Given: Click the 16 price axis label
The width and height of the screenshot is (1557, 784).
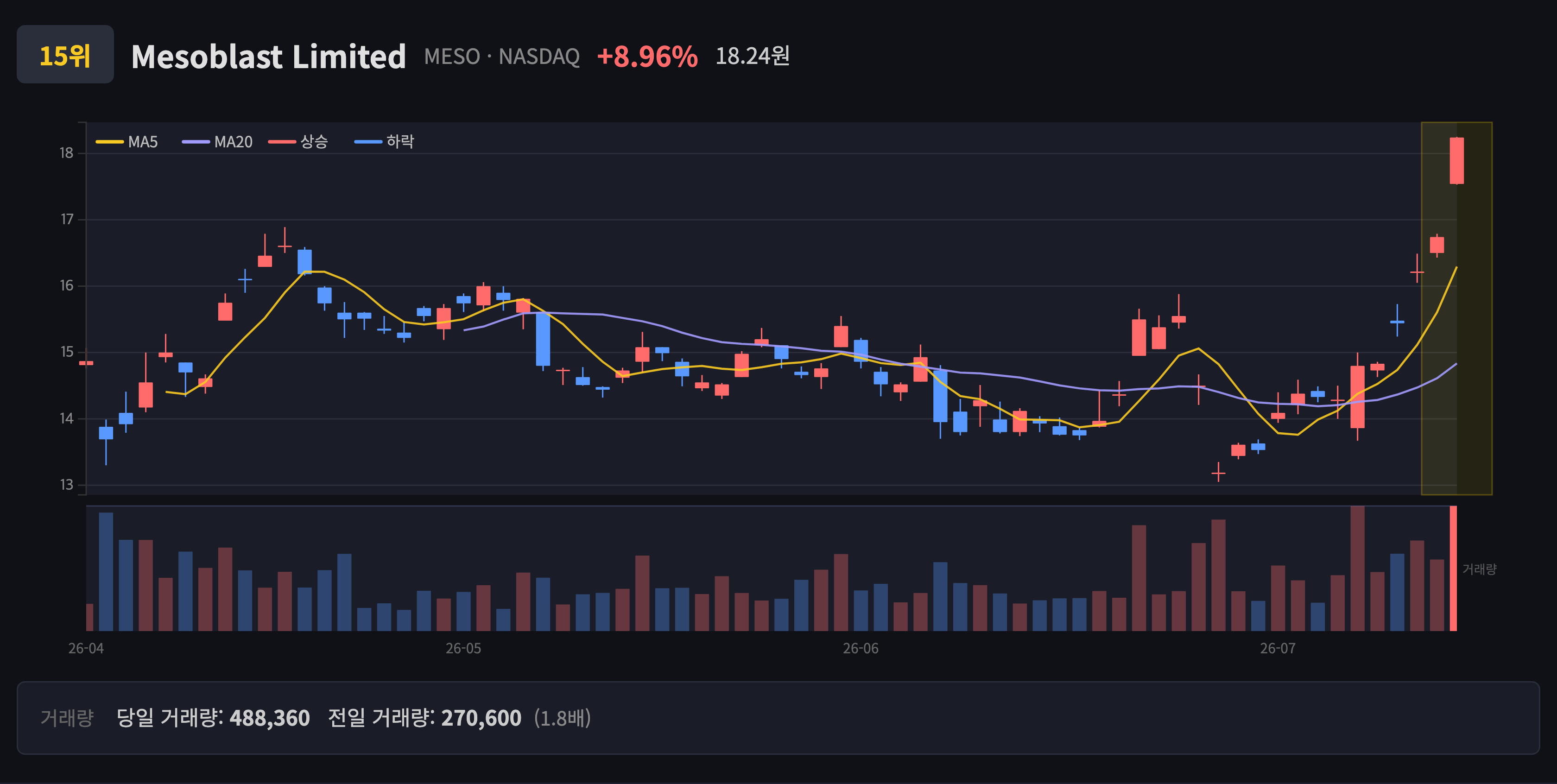Looking at the screenshot, I should click(x=66, y=285).
